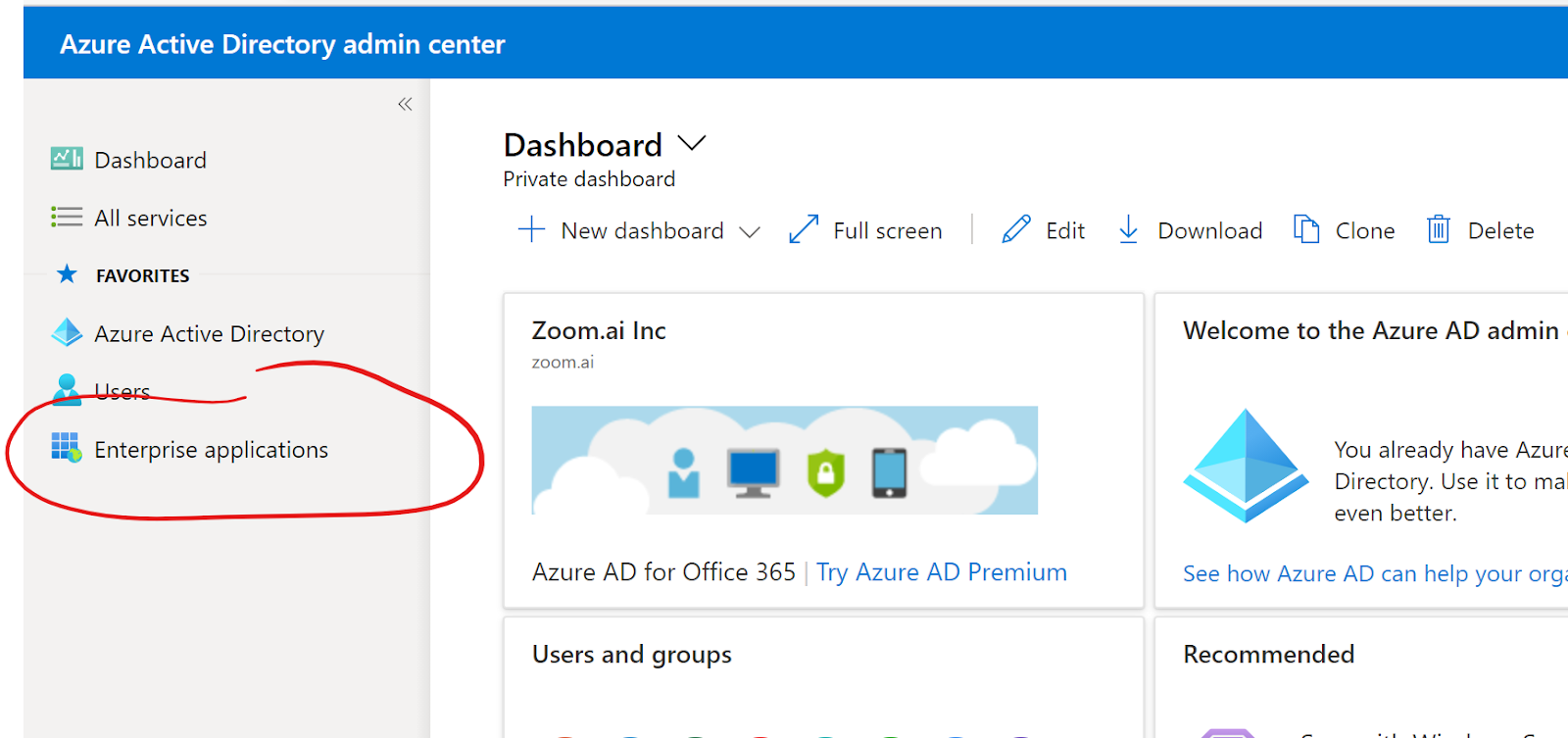The height and width of the screenshot is (738, 1568).
Task: Click the Users and groups tile heading
Action: pyautogui.click(x=632, y=654)
